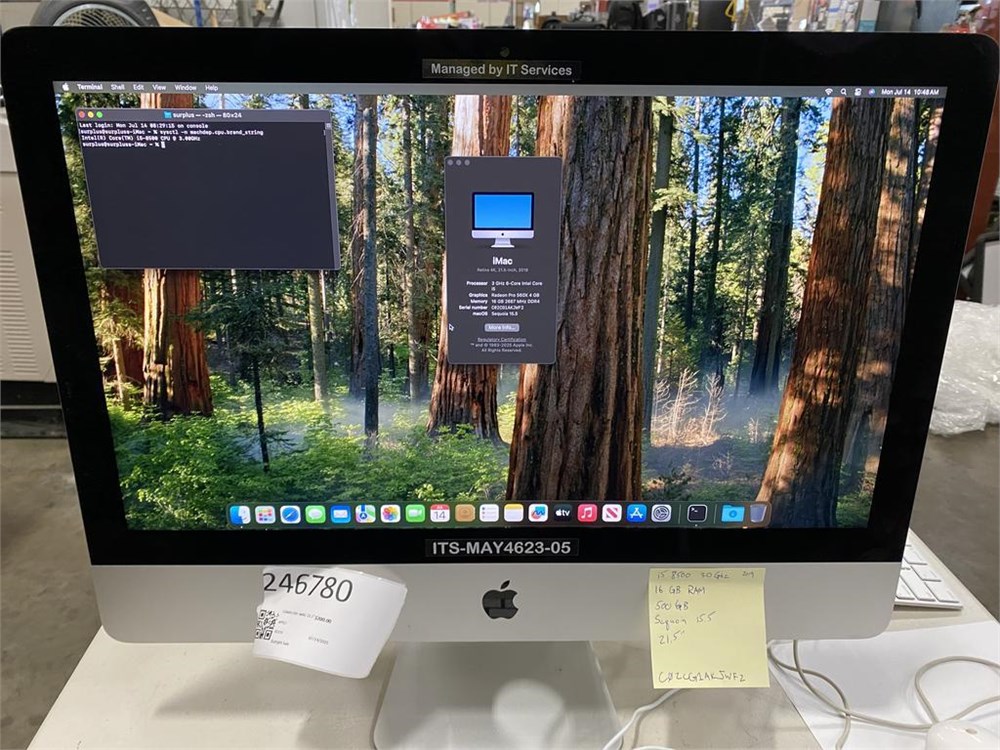The width and height of the screenshot is (1000, 750).
Task: Close the Terminal window with red button
Action: click(82, 115)
